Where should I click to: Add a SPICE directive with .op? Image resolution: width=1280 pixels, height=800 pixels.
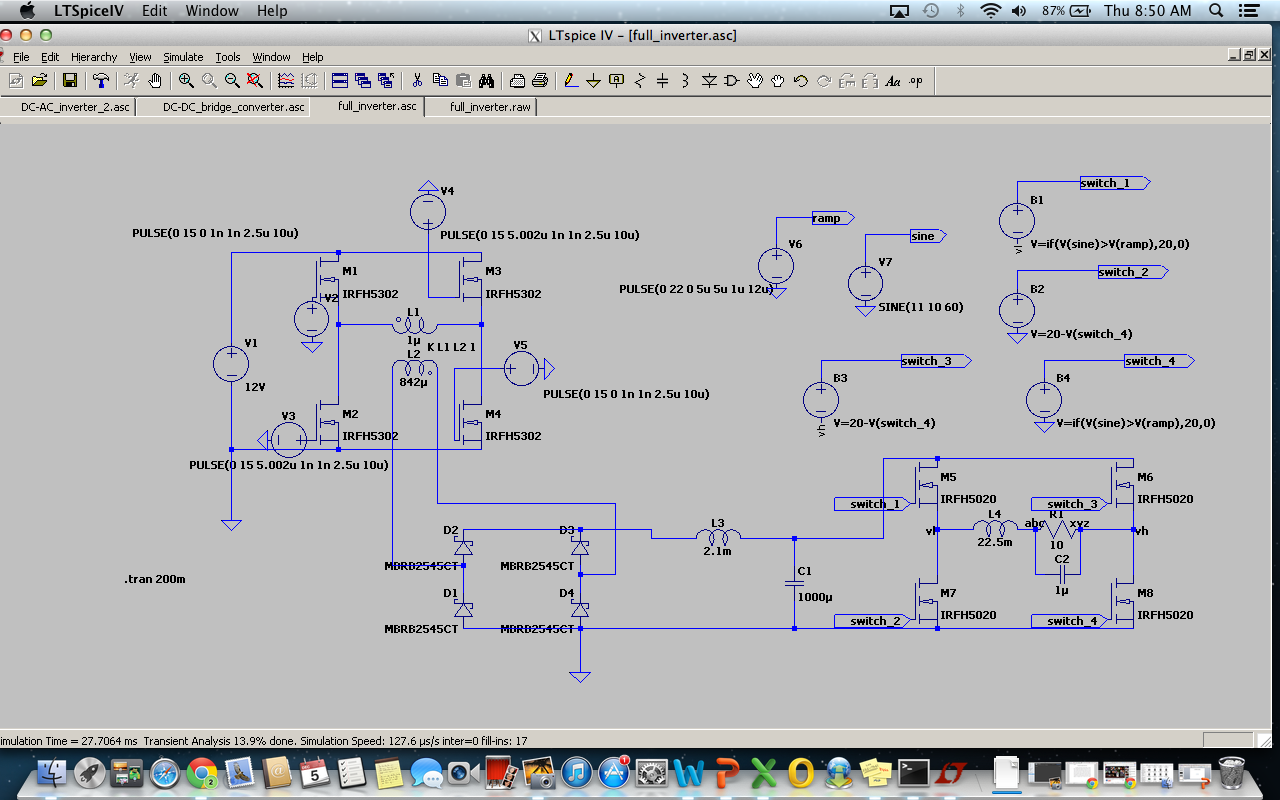click(915, 81)
